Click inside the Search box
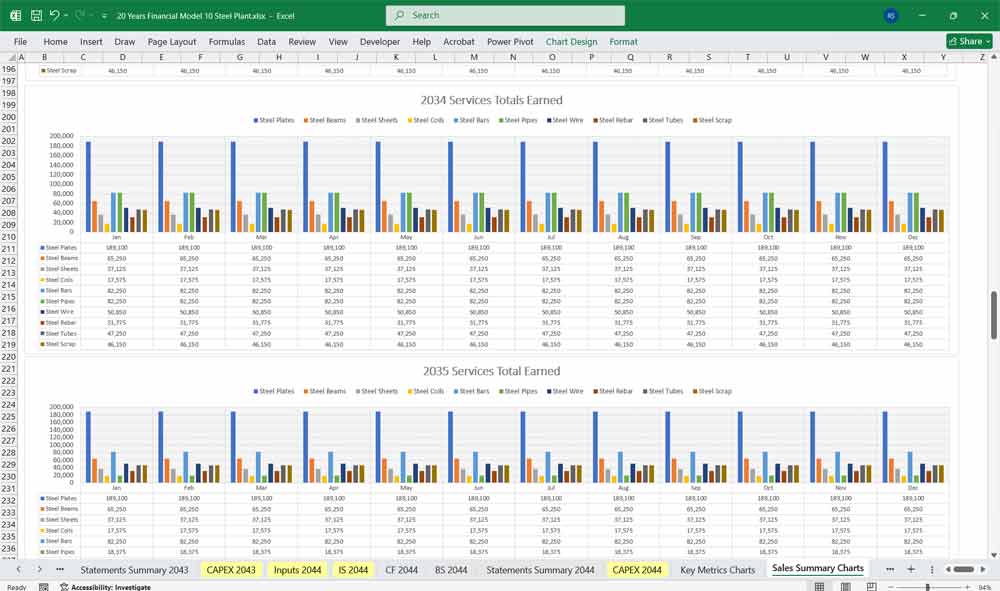Image resolution: width=1000 pixels, height=591 pixels. pos(504,15)
